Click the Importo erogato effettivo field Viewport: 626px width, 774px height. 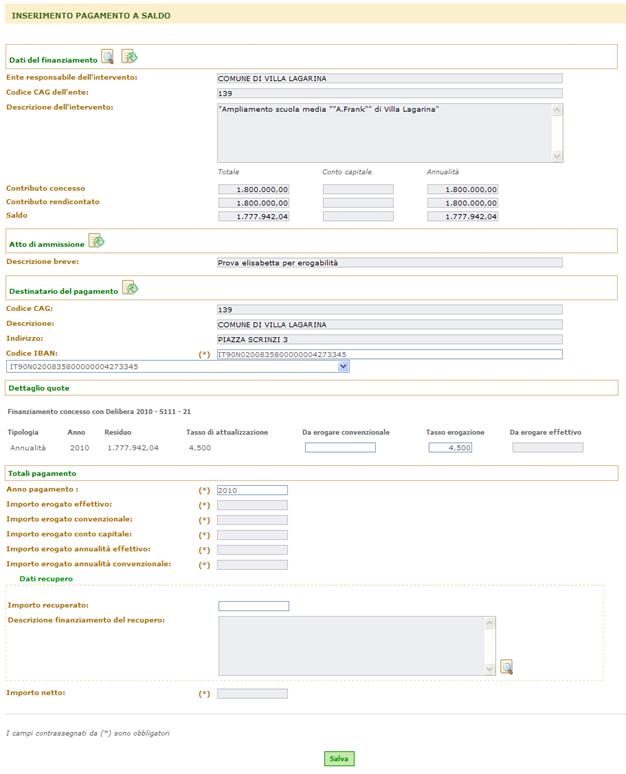tap(252, 505)
